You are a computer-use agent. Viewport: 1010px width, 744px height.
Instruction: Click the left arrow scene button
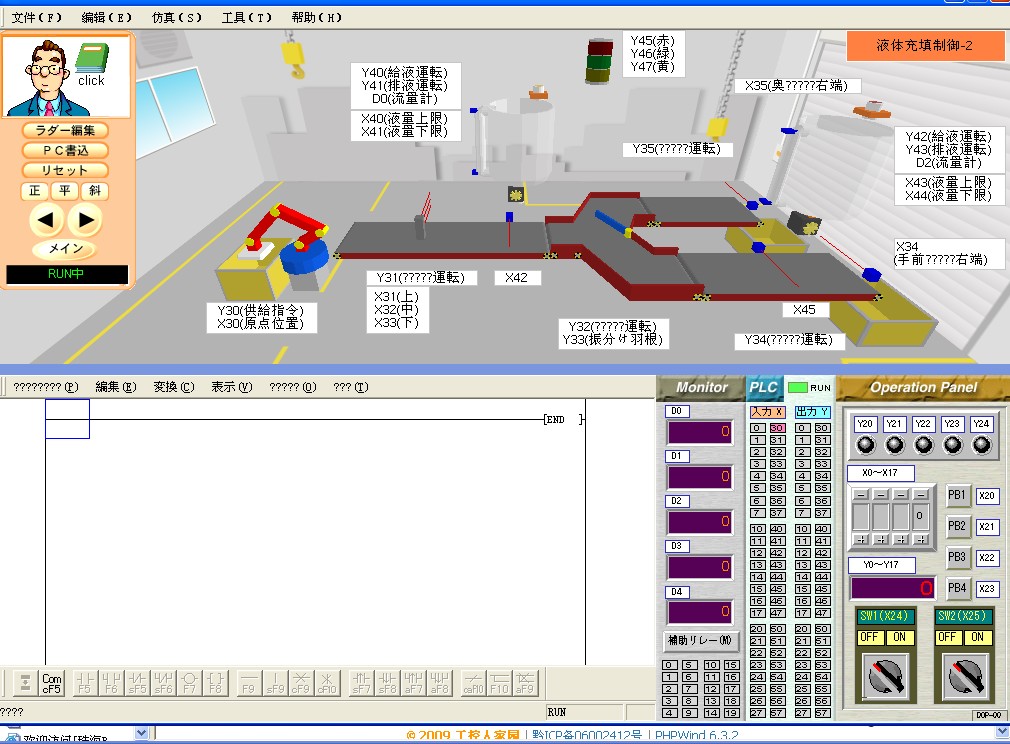pos(49,219)
